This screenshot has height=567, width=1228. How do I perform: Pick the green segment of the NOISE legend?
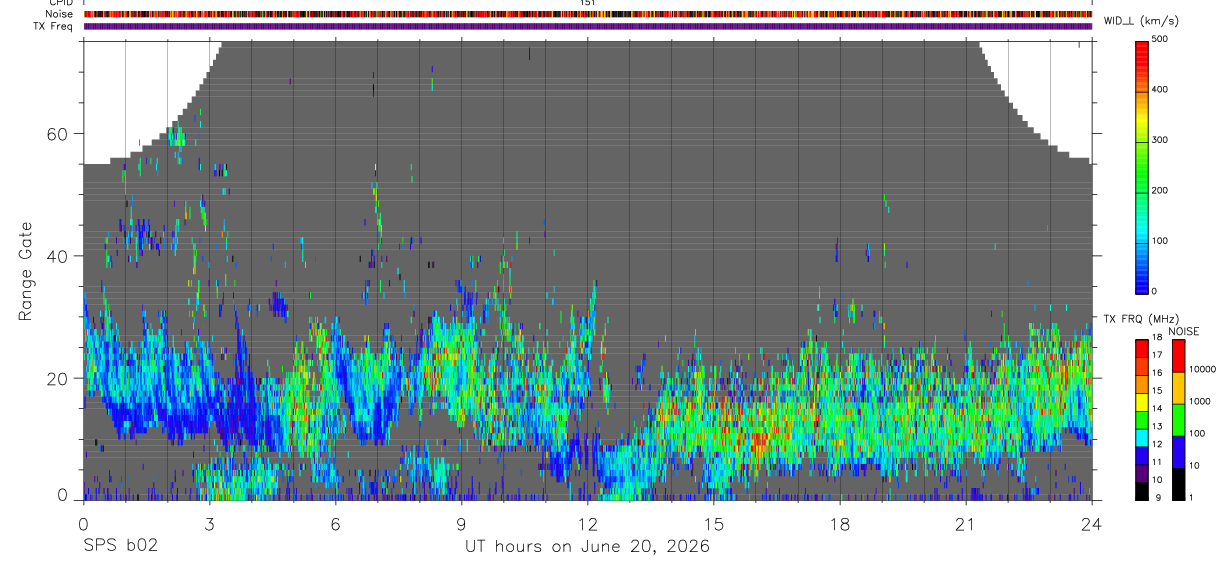1177,420
